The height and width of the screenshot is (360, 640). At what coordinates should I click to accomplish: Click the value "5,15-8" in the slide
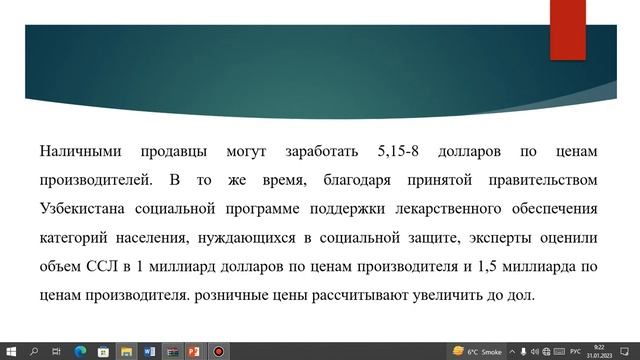(x=398, y=151)
